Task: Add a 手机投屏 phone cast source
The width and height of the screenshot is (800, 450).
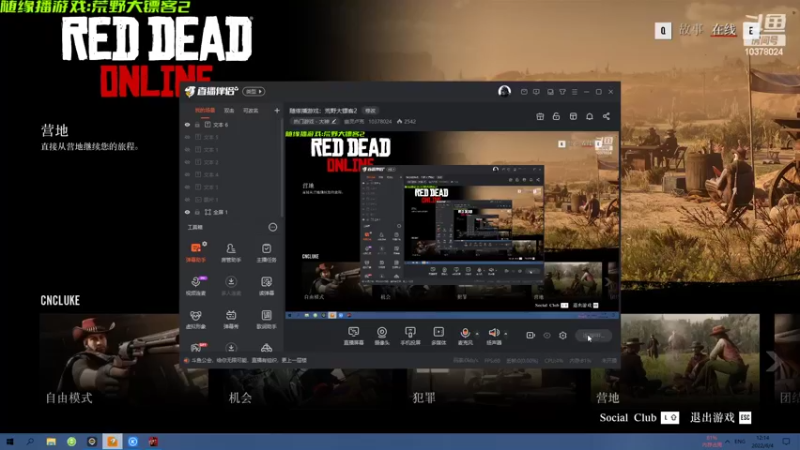Action: click(x=410, y=336)
